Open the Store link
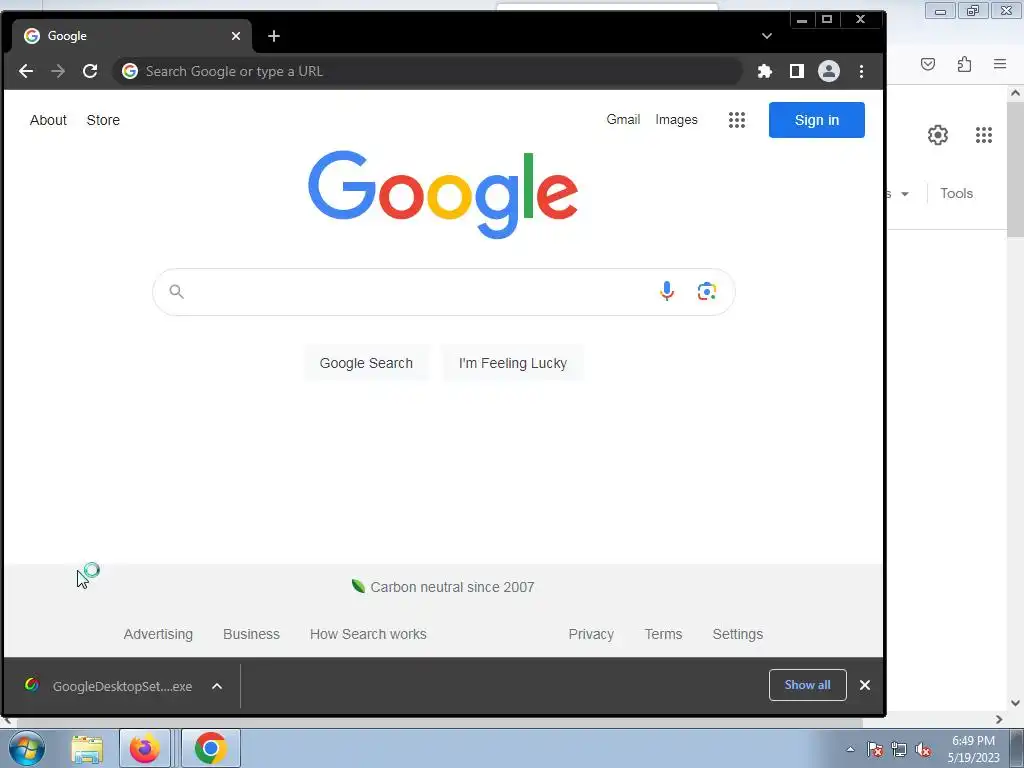Screen dimensions: 1024x768 click(103, 120)
